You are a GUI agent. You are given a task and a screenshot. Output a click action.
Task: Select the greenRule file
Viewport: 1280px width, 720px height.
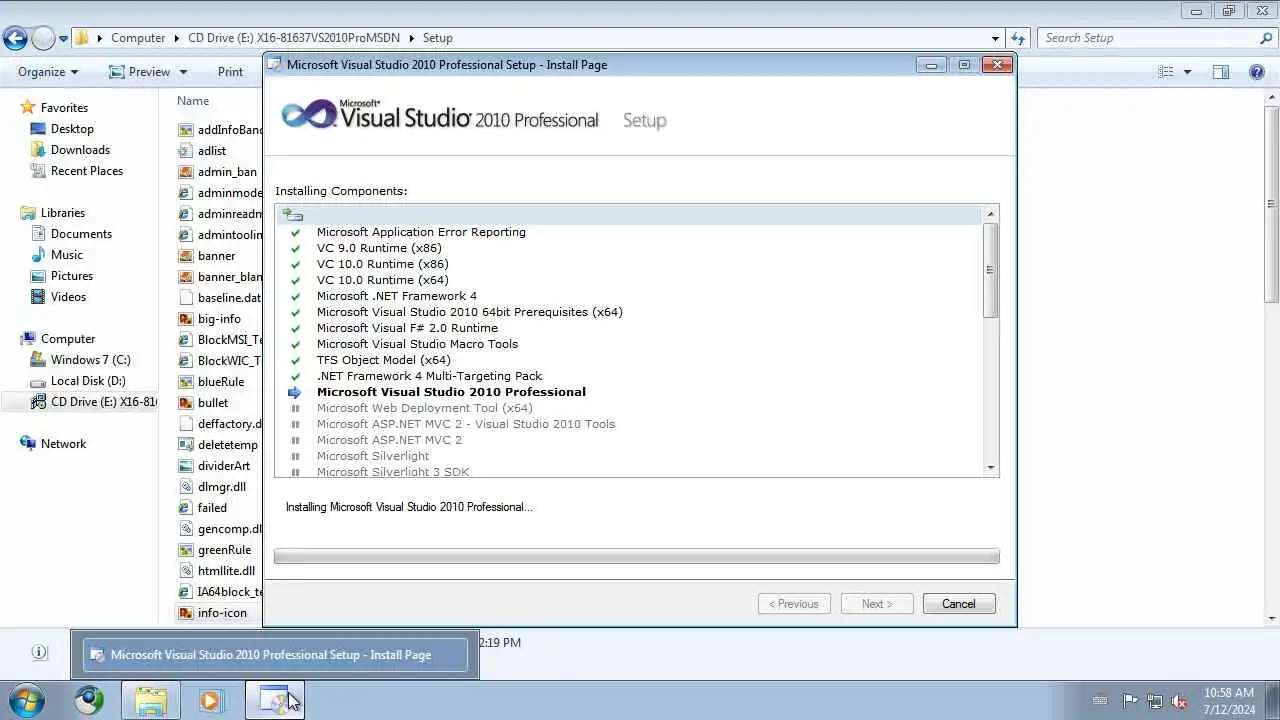224,550
